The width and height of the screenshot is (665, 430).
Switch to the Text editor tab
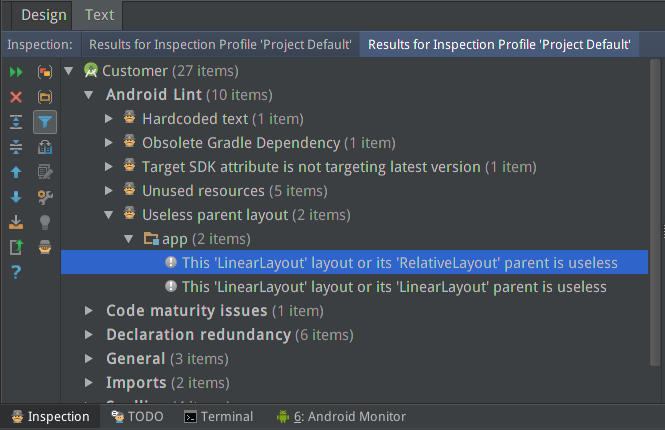[99, 14]
